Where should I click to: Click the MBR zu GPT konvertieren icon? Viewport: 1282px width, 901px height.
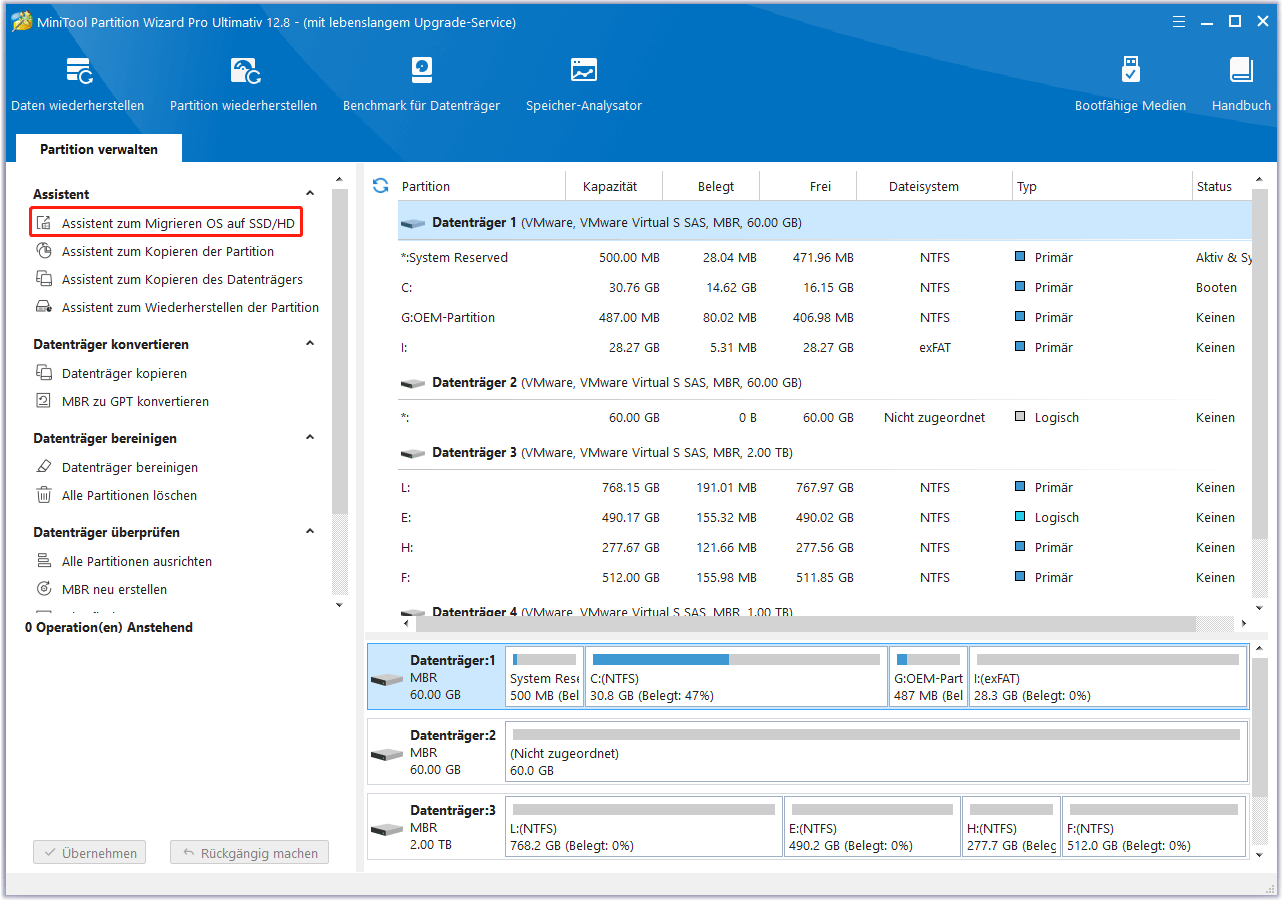(x=44, y=401)
